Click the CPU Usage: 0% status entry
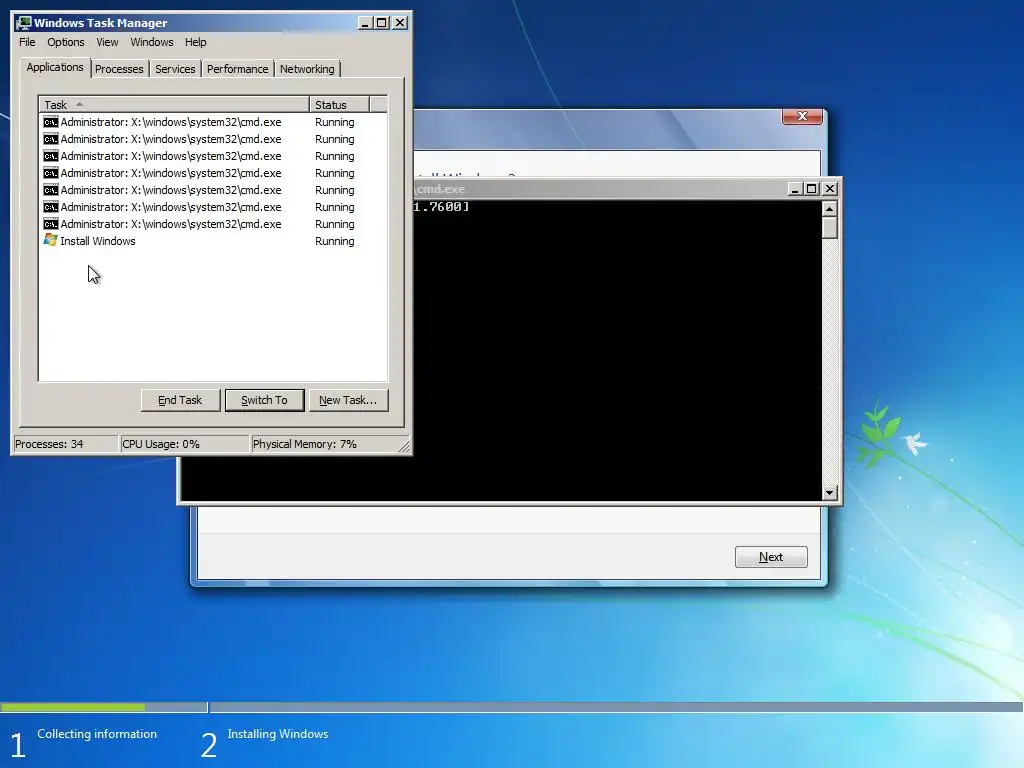1024x768 pixels. (x=184, y=444)
